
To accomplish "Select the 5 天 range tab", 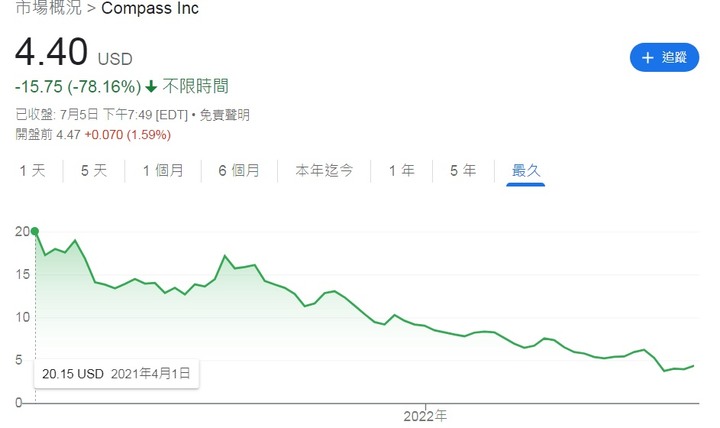I will 93,170.
